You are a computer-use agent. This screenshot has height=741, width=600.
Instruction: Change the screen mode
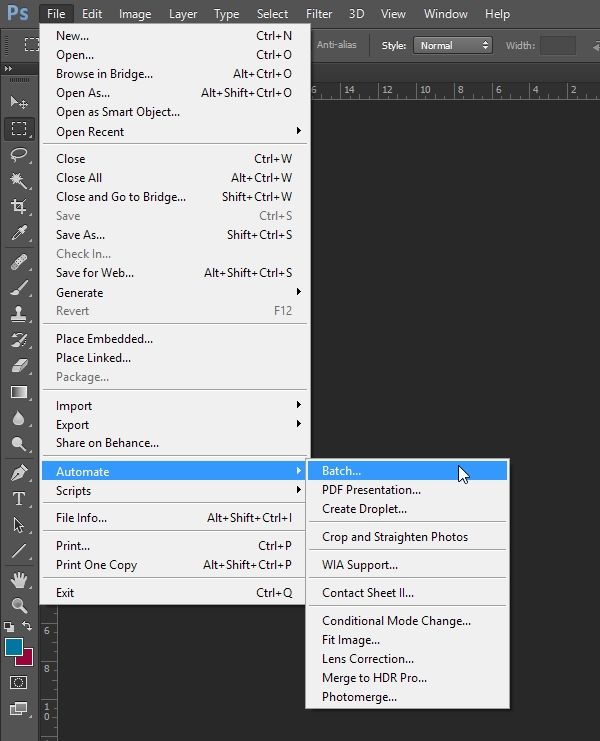[x=19, y=708]
